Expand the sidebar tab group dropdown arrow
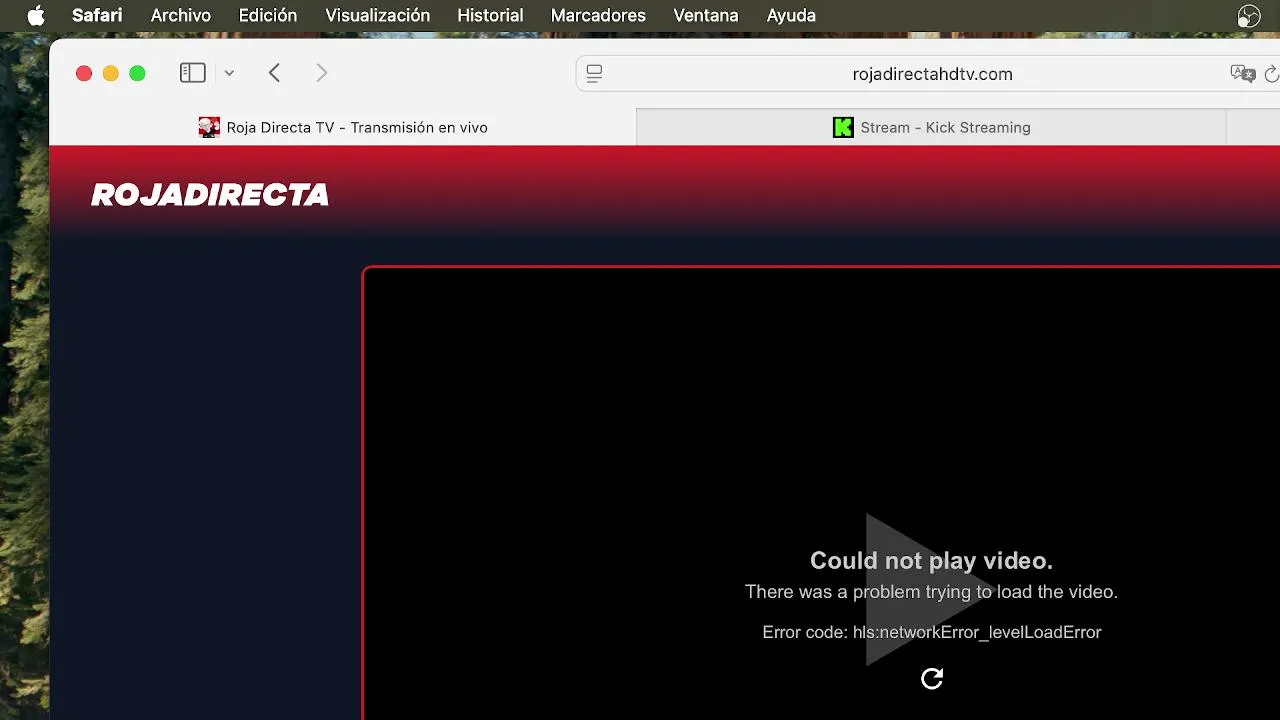The image size is (1280, 720). click(x=229, y=73)
